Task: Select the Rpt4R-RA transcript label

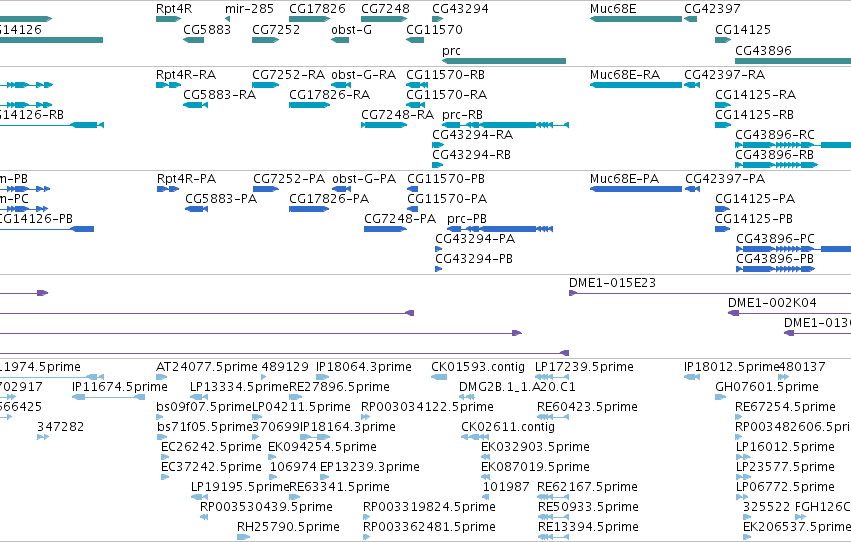Action: pyautogui.click(x=186, y=74)
